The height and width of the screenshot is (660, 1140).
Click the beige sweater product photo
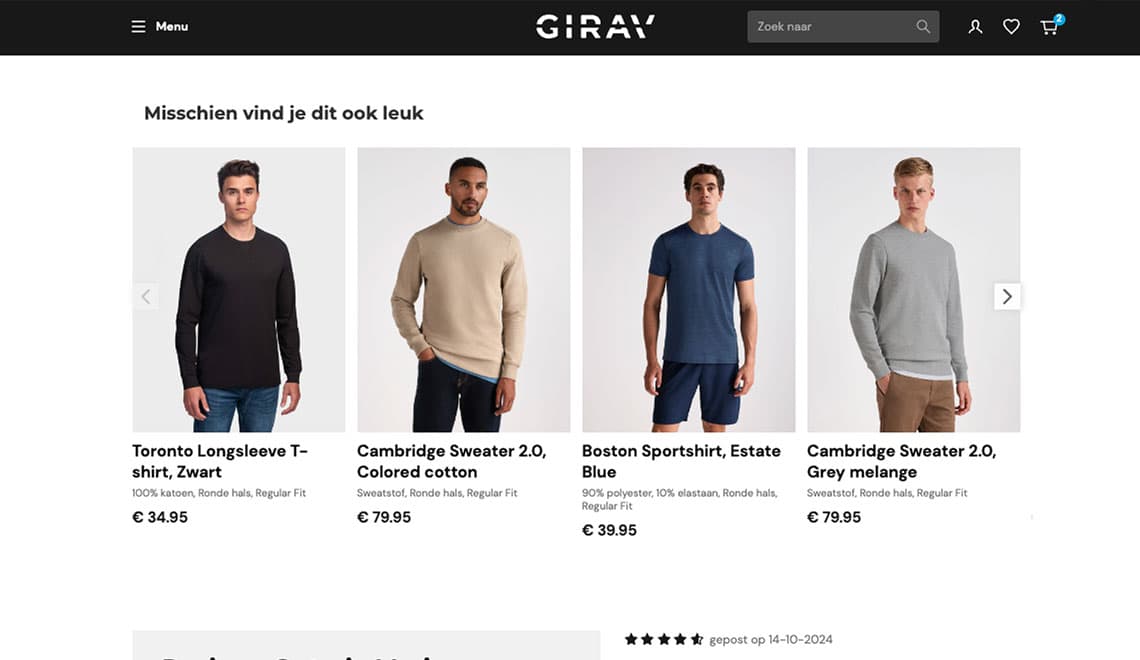(464, 290)
